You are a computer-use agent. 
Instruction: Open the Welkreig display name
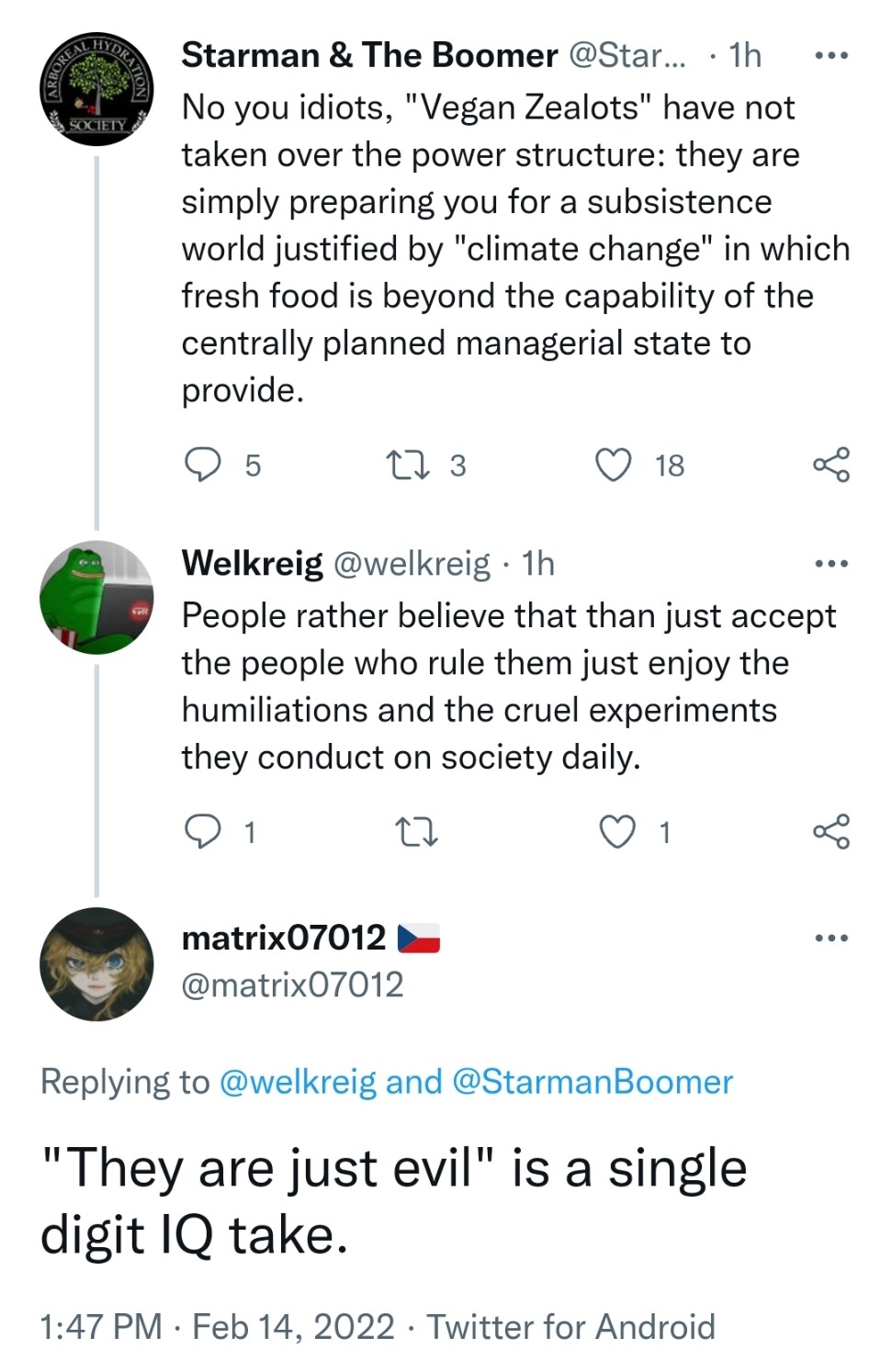(252, 563)
